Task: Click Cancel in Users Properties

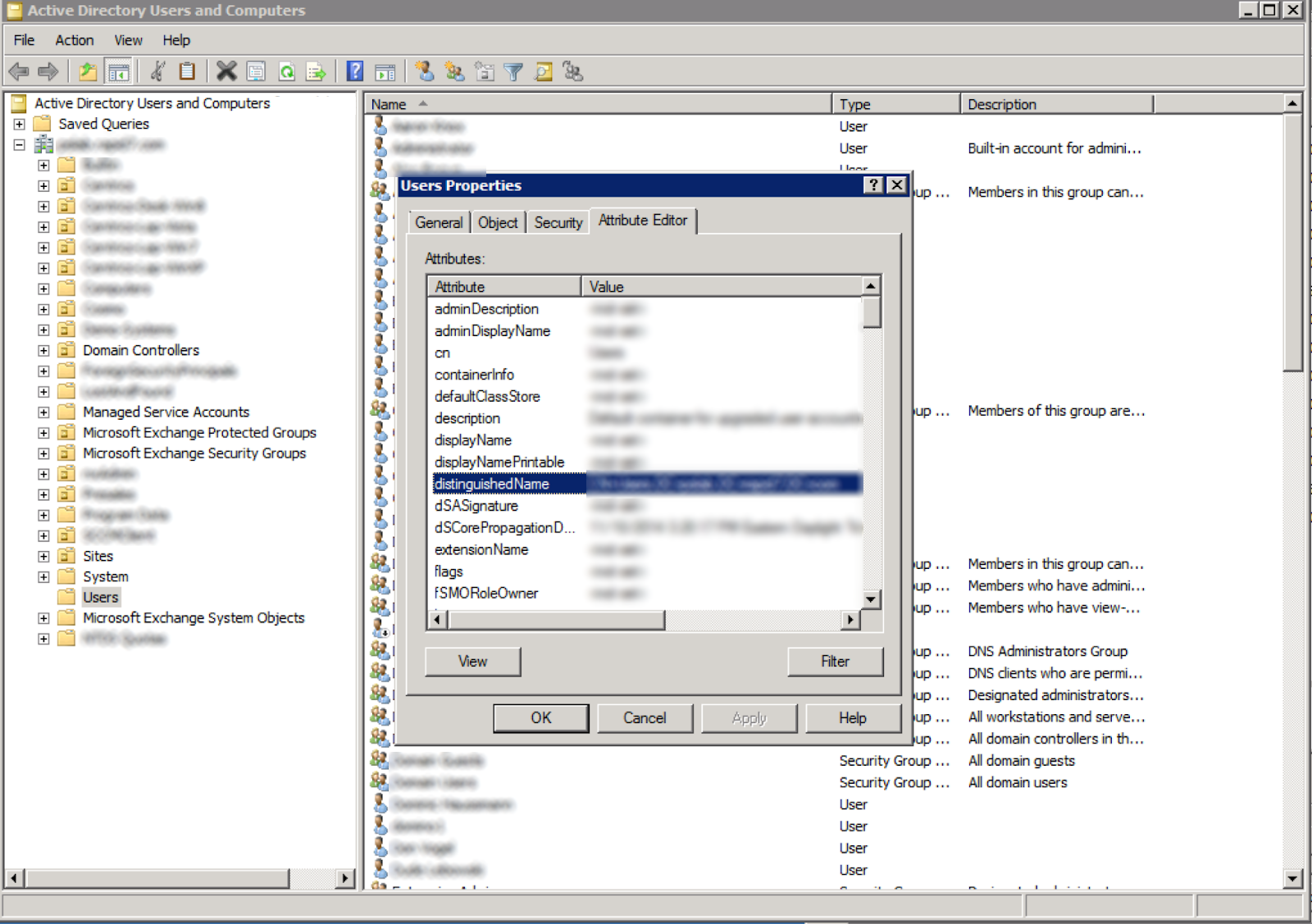Action: pyautogui.click(x=645, y=718)
